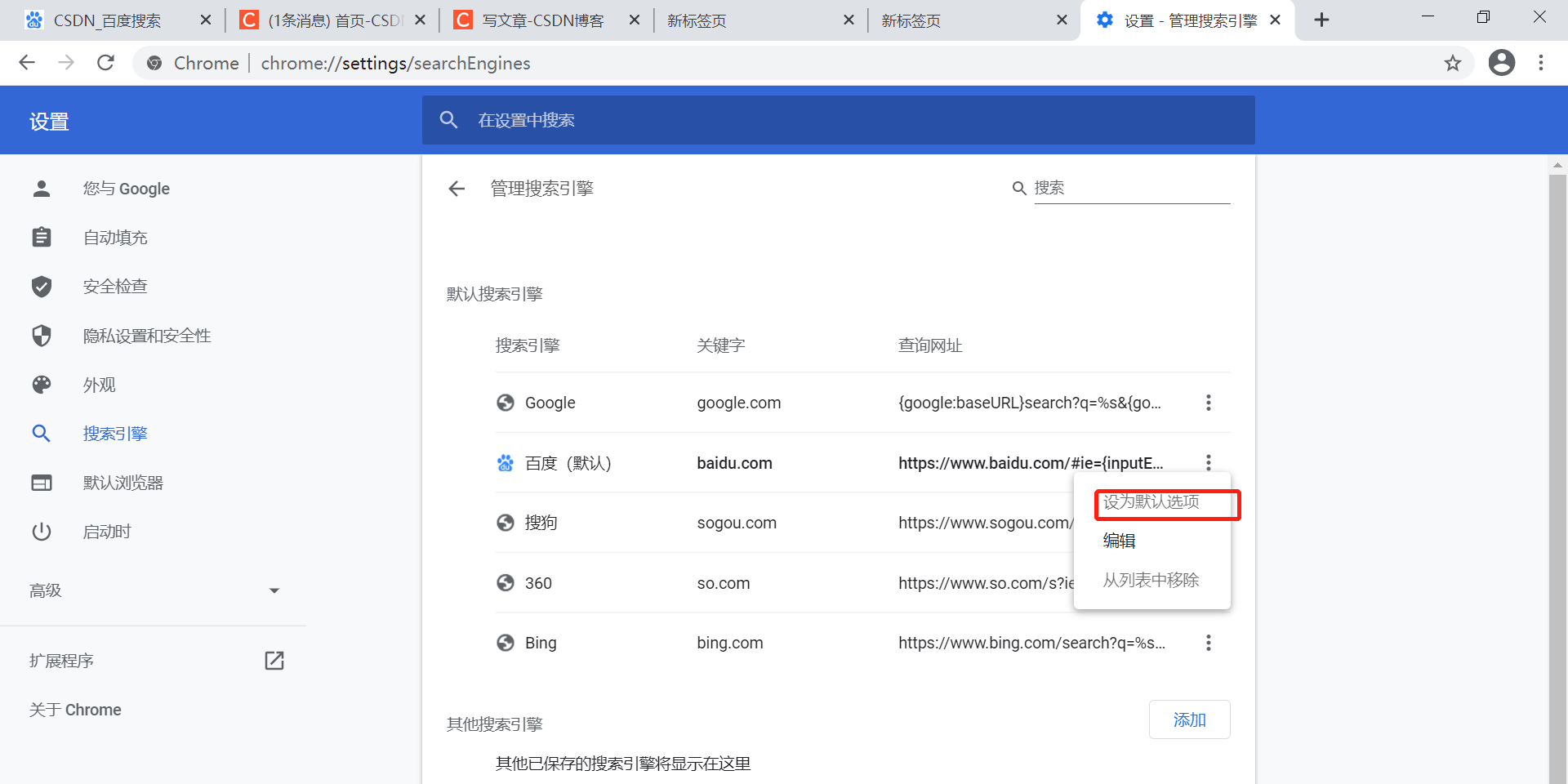Close the CSDN_百度搜索 tab
This screenshot has width=1568, height=784.
pos(206,20)
